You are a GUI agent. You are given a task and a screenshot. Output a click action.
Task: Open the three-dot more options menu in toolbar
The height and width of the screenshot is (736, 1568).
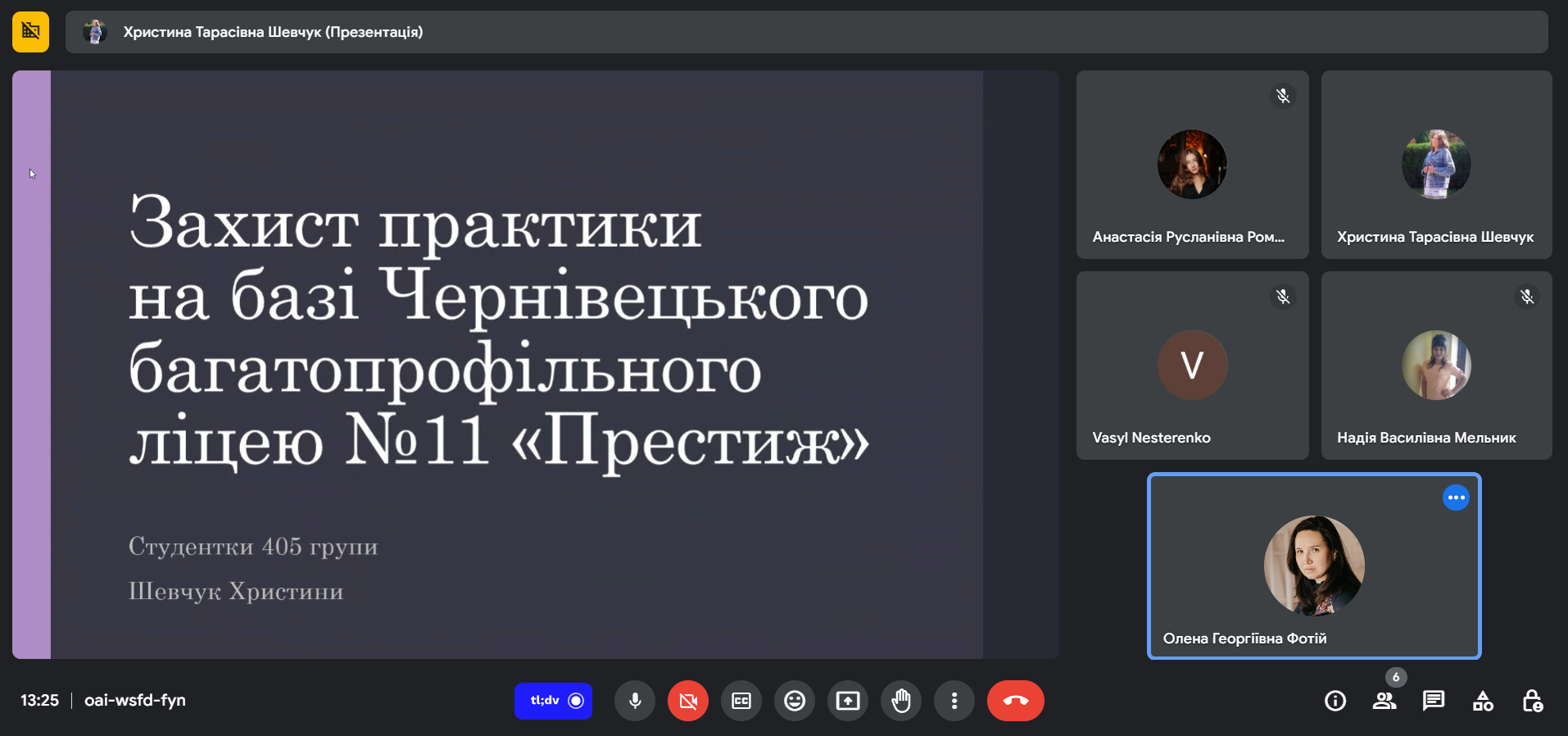954,701
